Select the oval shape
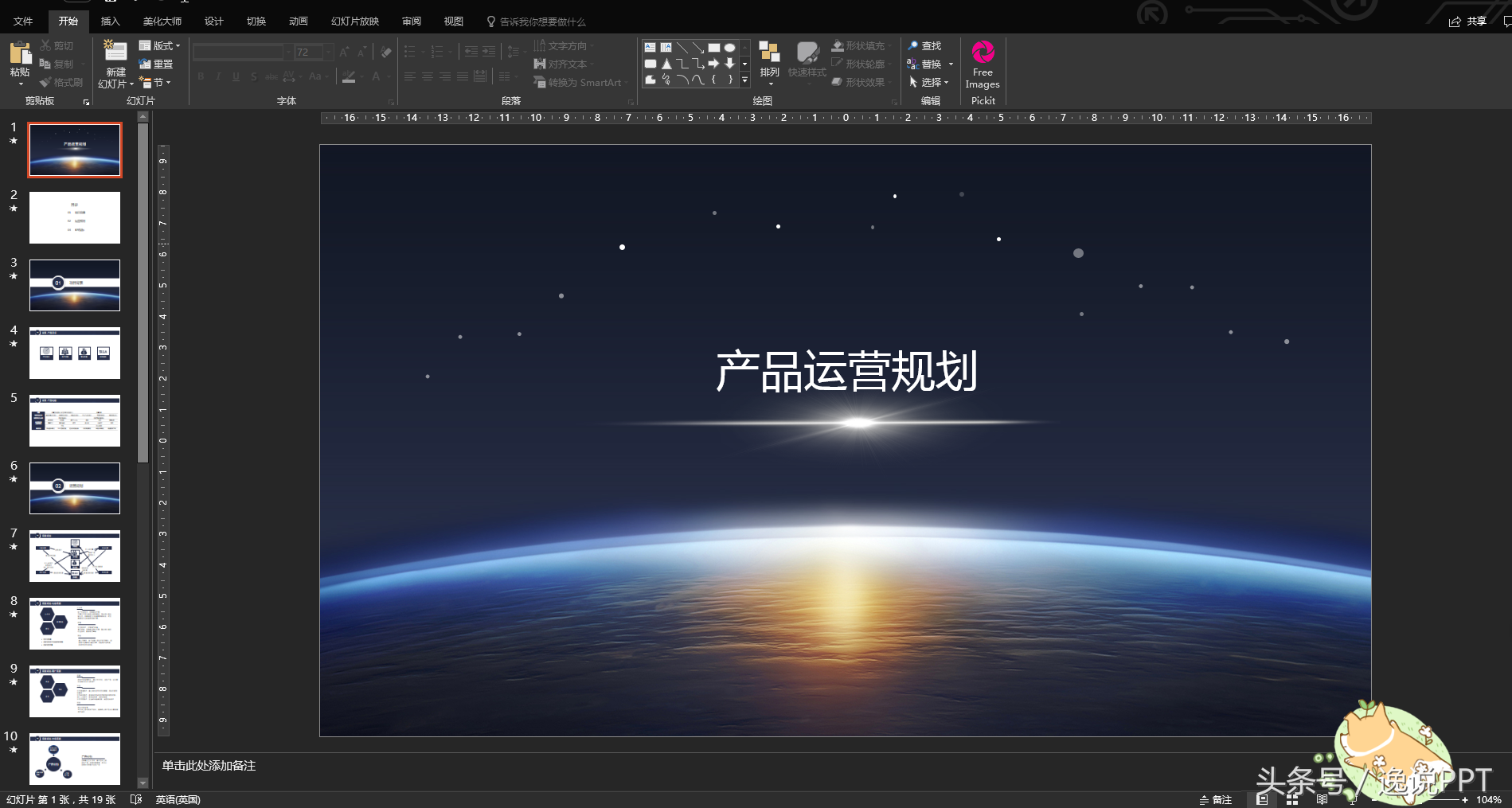 pyautogui.click(x=729, y=48)
